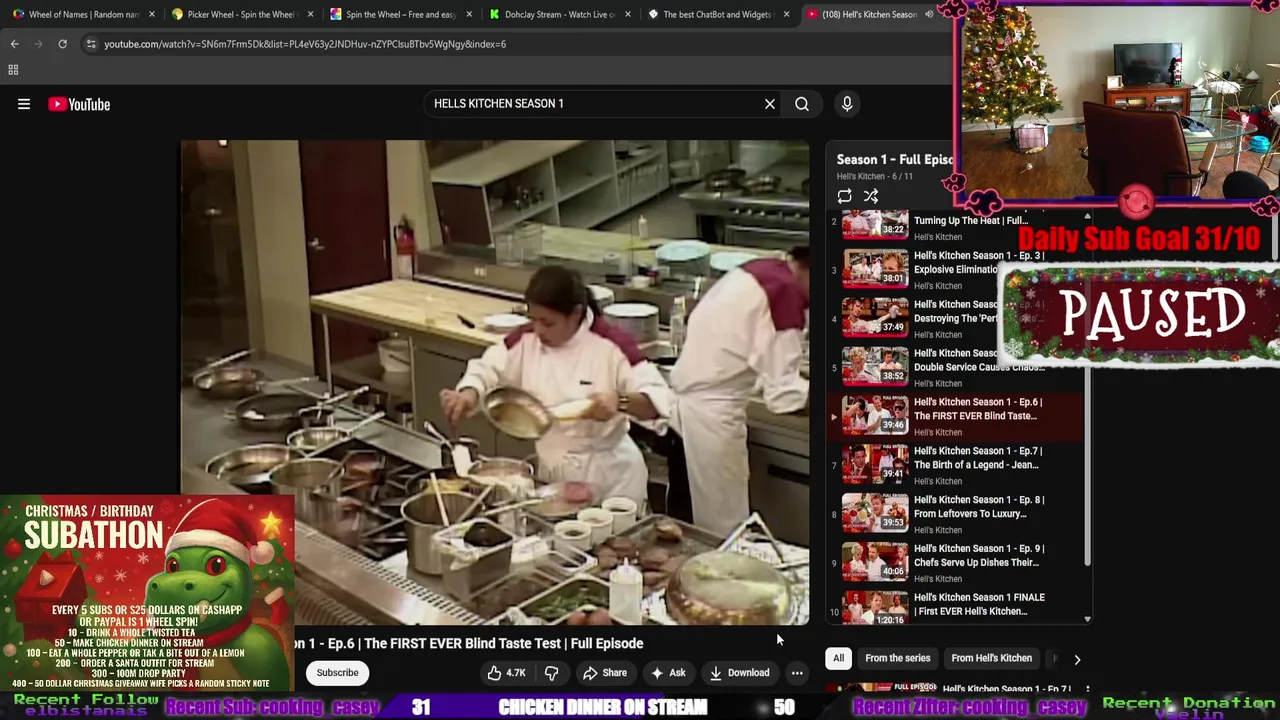This screenshot has height=720, width=1280.
Task: Open Hell's Kitchen channel under Ep.7 item
Action: [937, 481]
